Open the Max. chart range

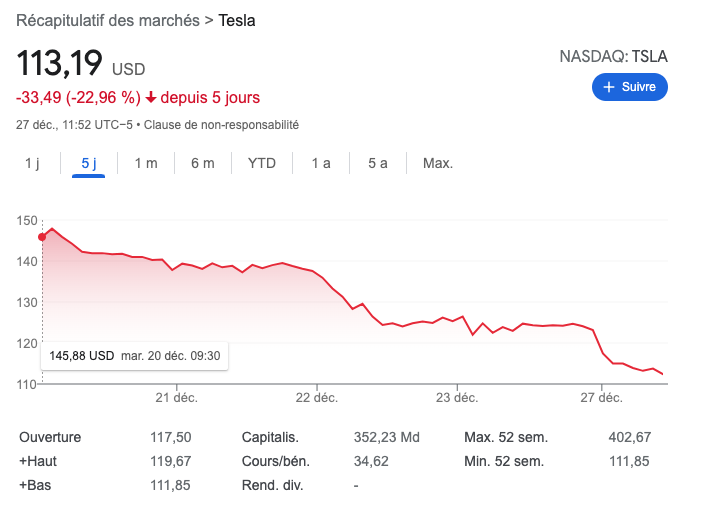click(438, 163)
